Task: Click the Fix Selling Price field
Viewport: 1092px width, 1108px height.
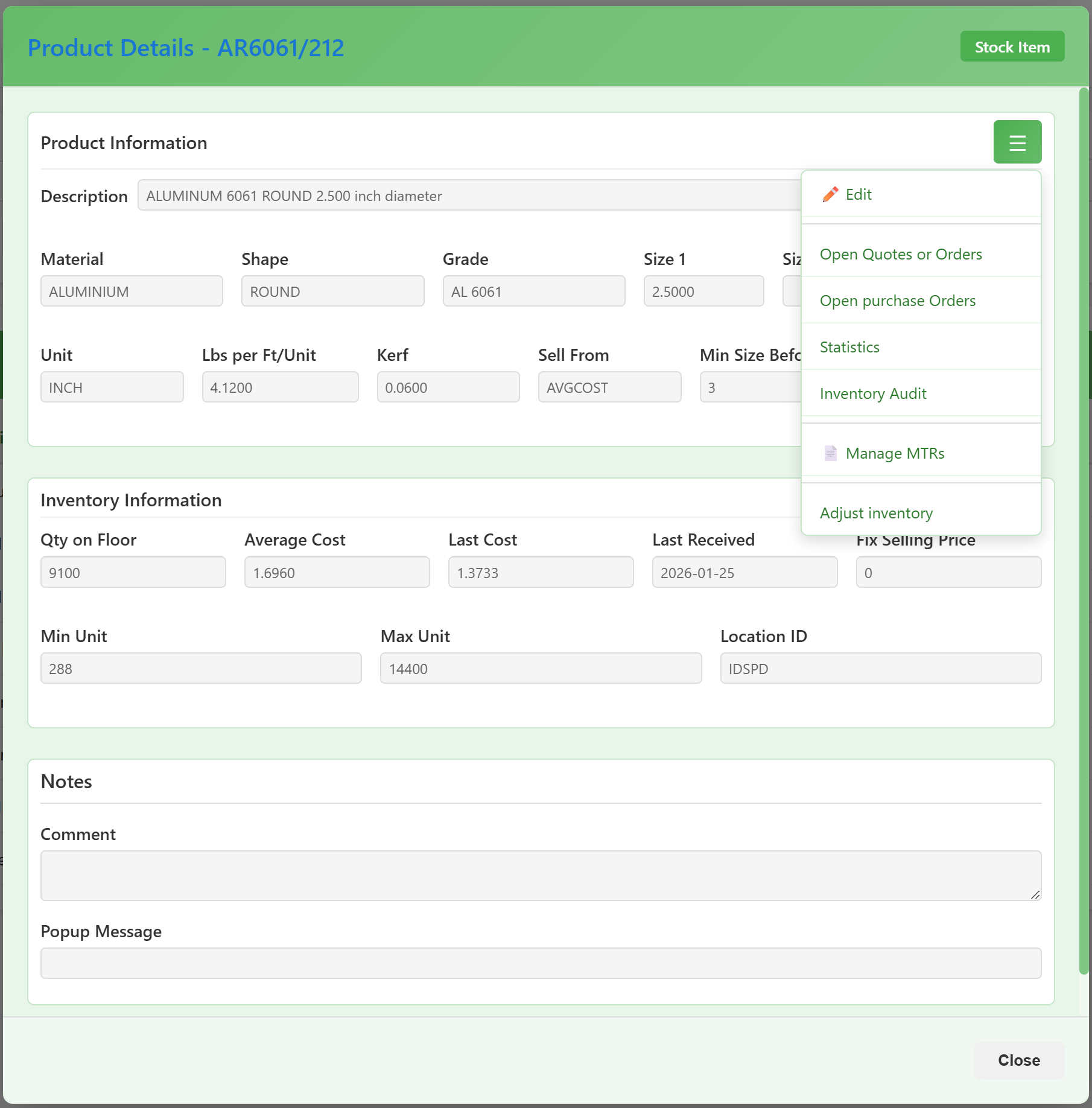Action: click(948, 572)
